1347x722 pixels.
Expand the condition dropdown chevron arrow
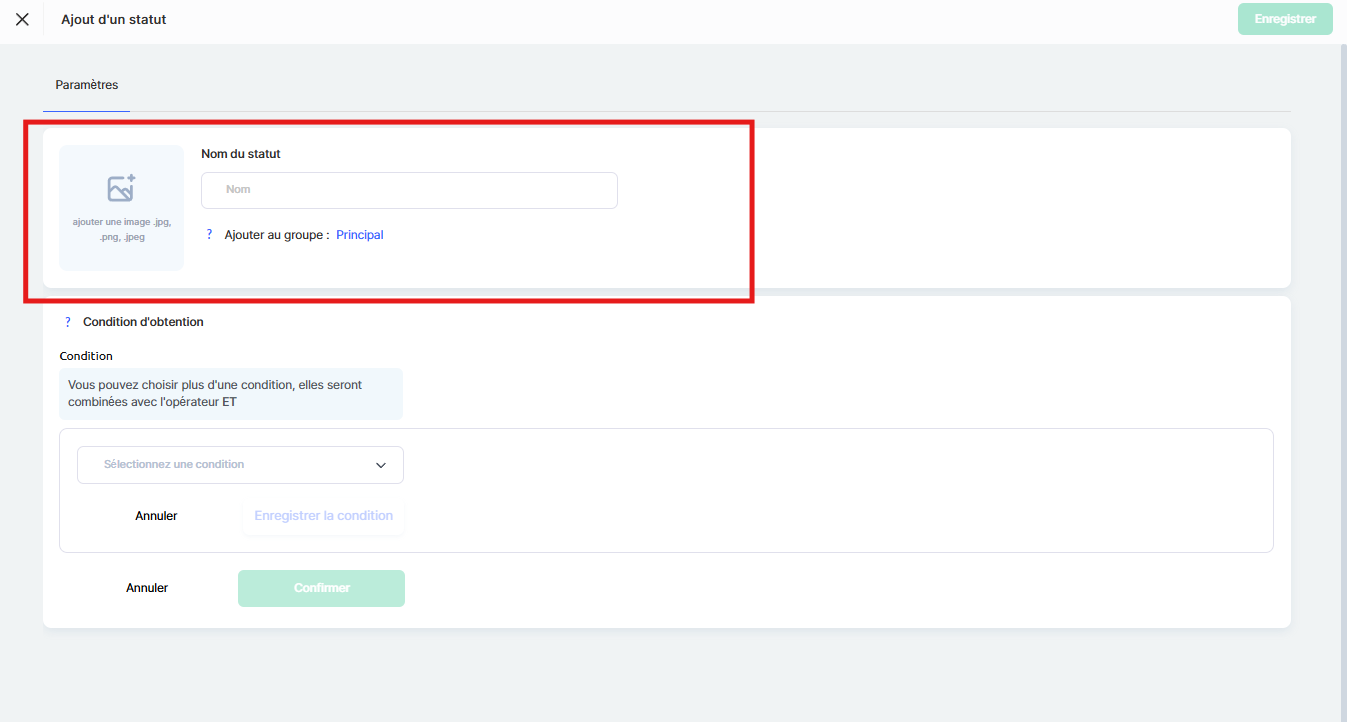tap(380, 465)
